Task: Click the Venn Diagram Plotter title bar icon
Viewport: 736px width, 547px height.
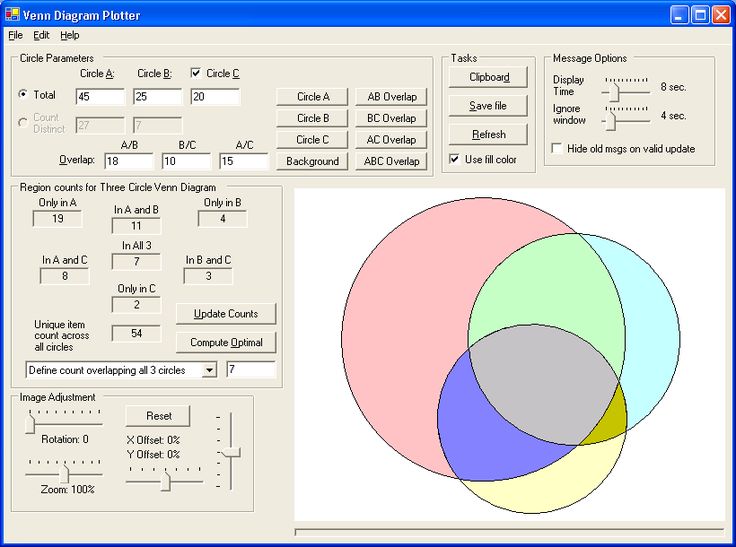Action: tap(12, 15)
